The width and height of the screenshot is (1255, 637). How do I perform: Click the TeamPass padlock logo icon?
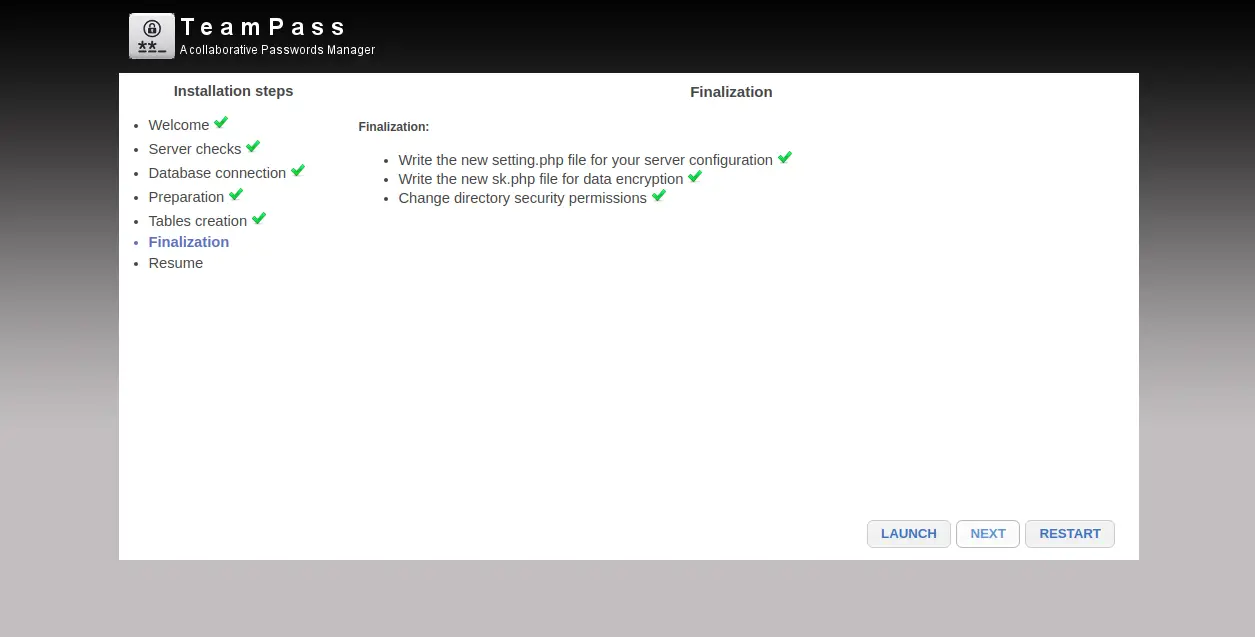coord(152,36)
